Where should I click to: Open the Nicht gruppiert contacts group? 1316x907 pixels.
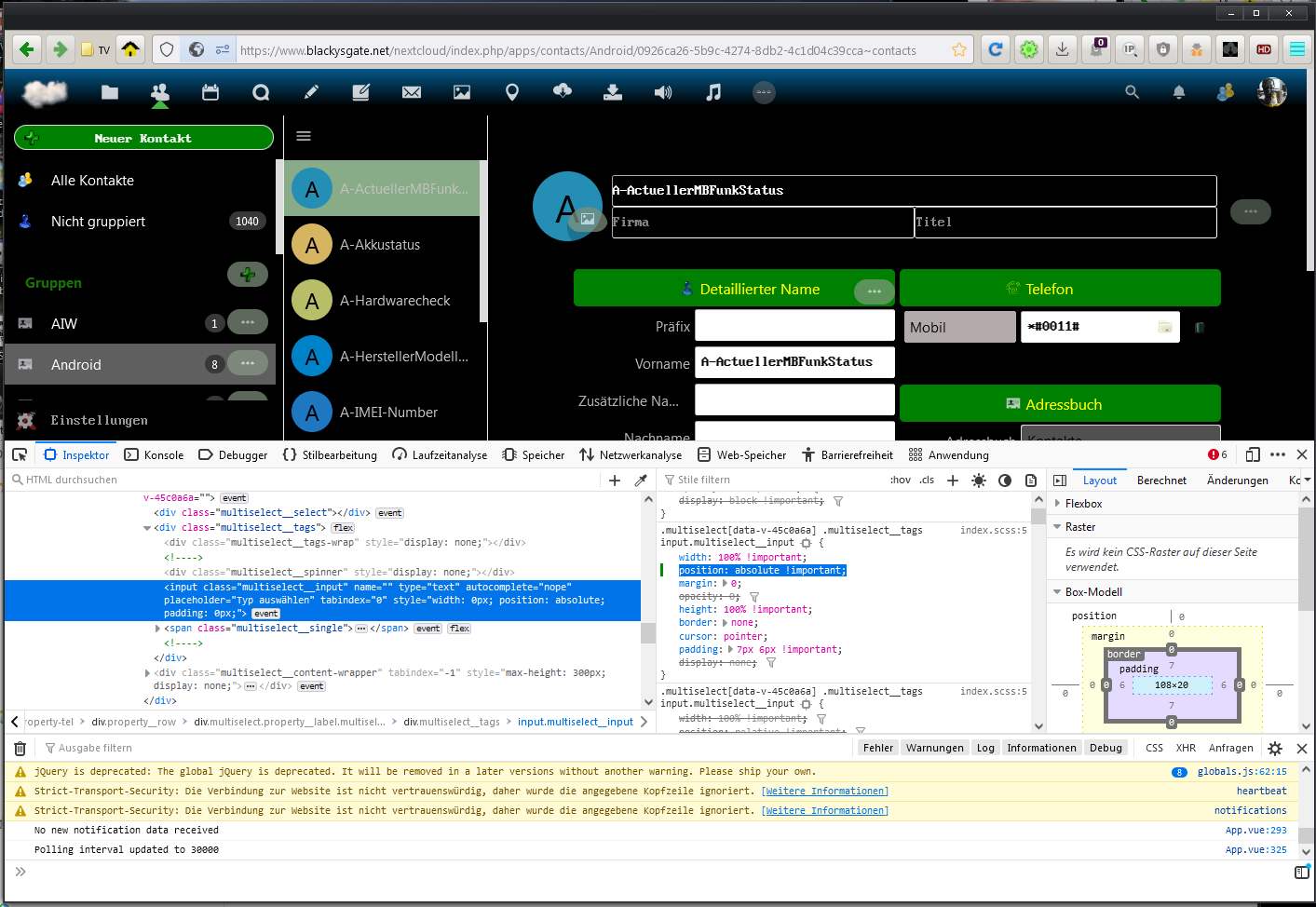click(x=140, y=222)
